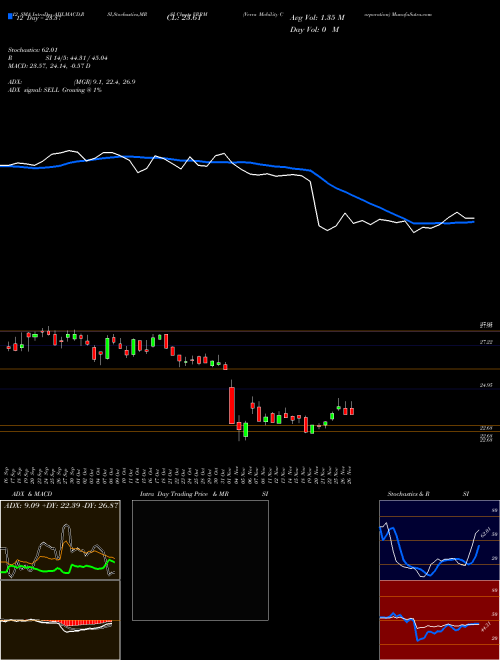Open the ADX indicator mini chart

pyautogui.click(x=60, y=540)
